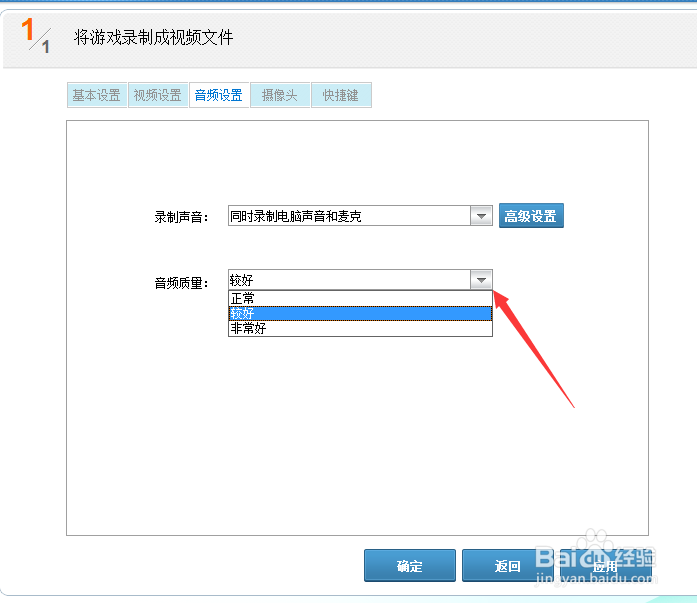This screenshot has width=697, height=603.
Task: Select the 音频设置 tab
Action: (219, 95)
